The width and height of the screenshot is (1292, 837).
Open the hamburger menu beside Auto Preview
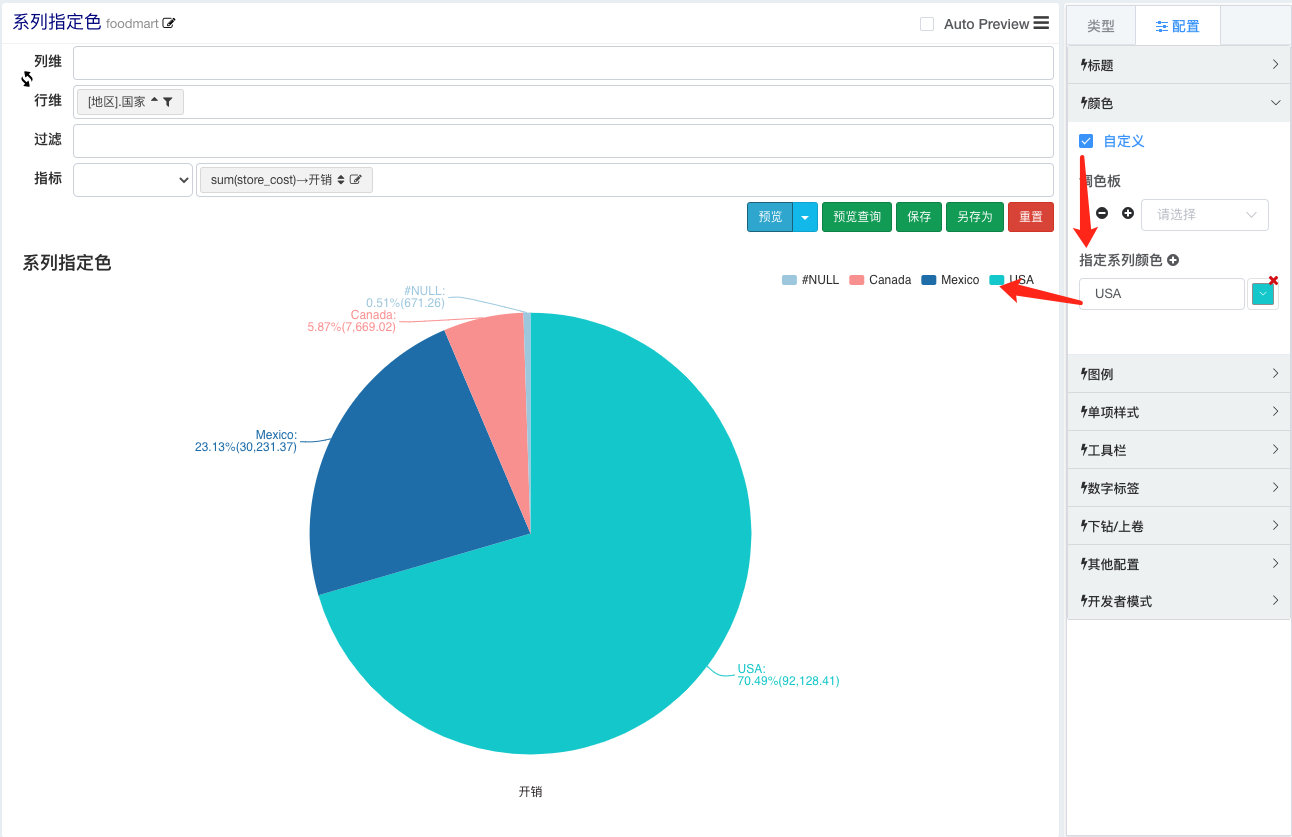[1041, 23]
